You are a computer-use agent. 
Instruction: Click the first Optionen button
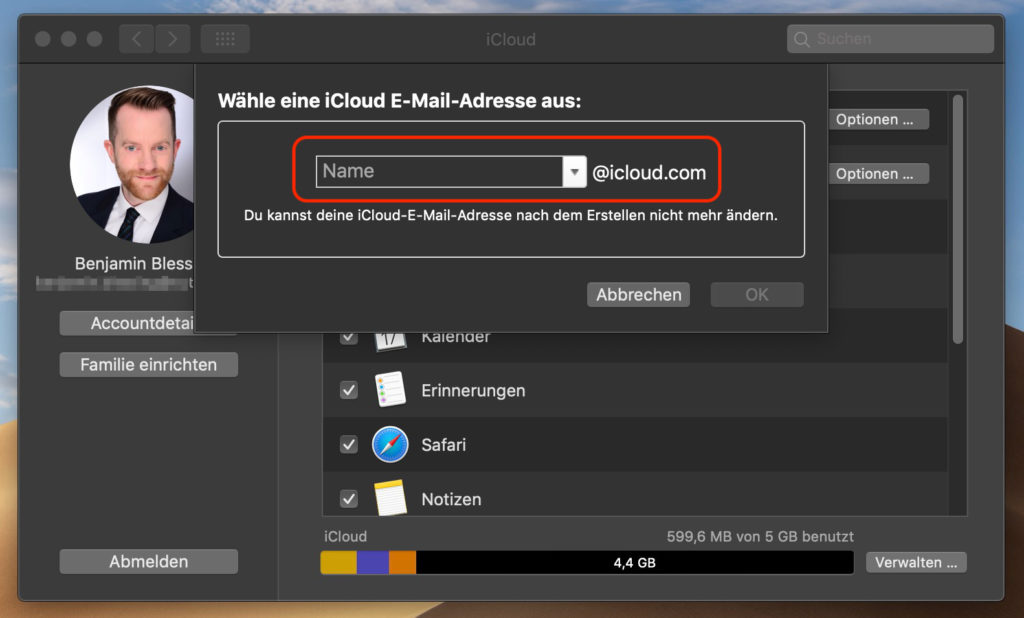tap(878, 120)
